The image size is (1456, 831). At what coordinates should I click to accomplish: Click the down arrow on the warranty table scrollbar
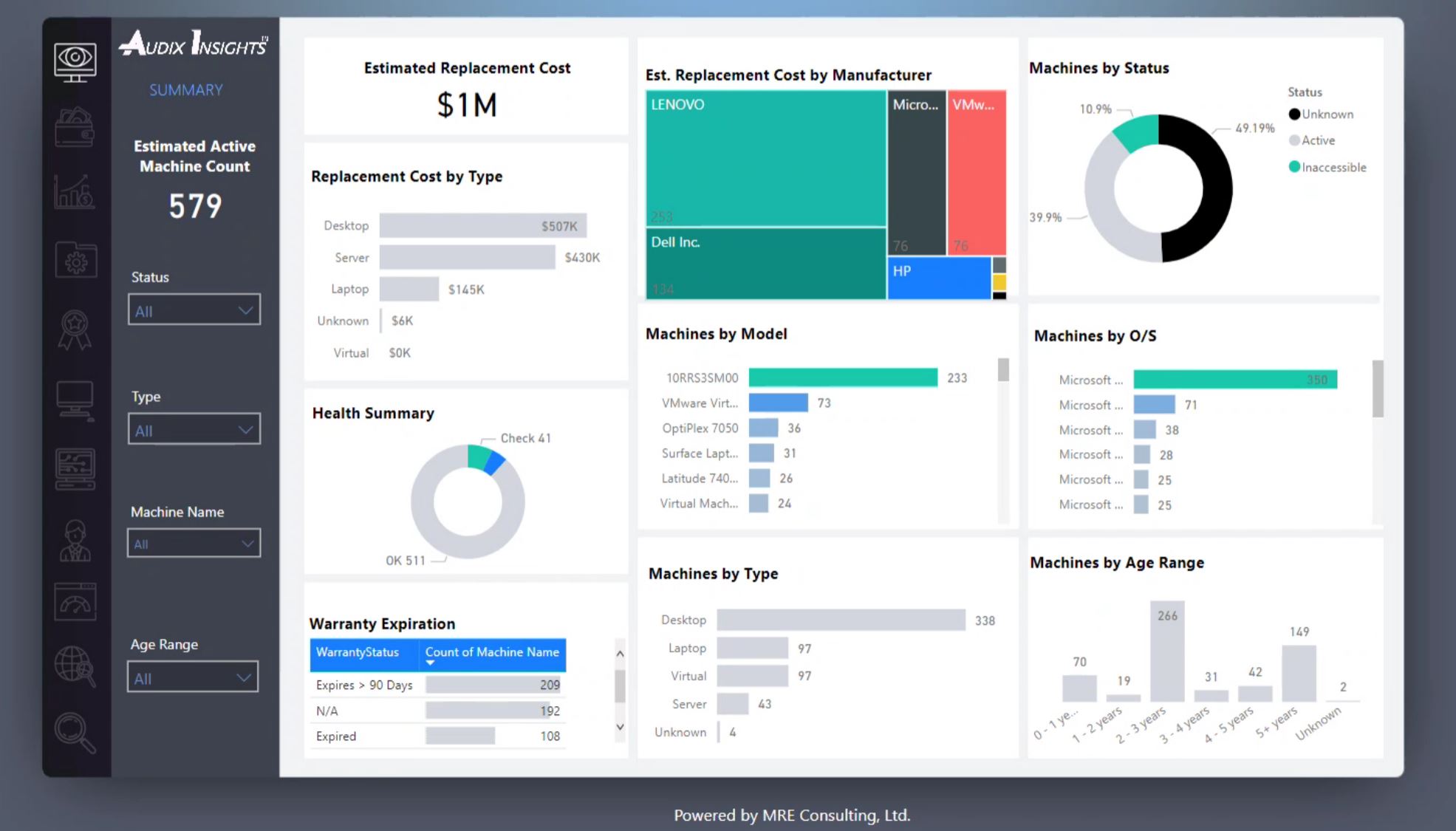tap(620, 727)
